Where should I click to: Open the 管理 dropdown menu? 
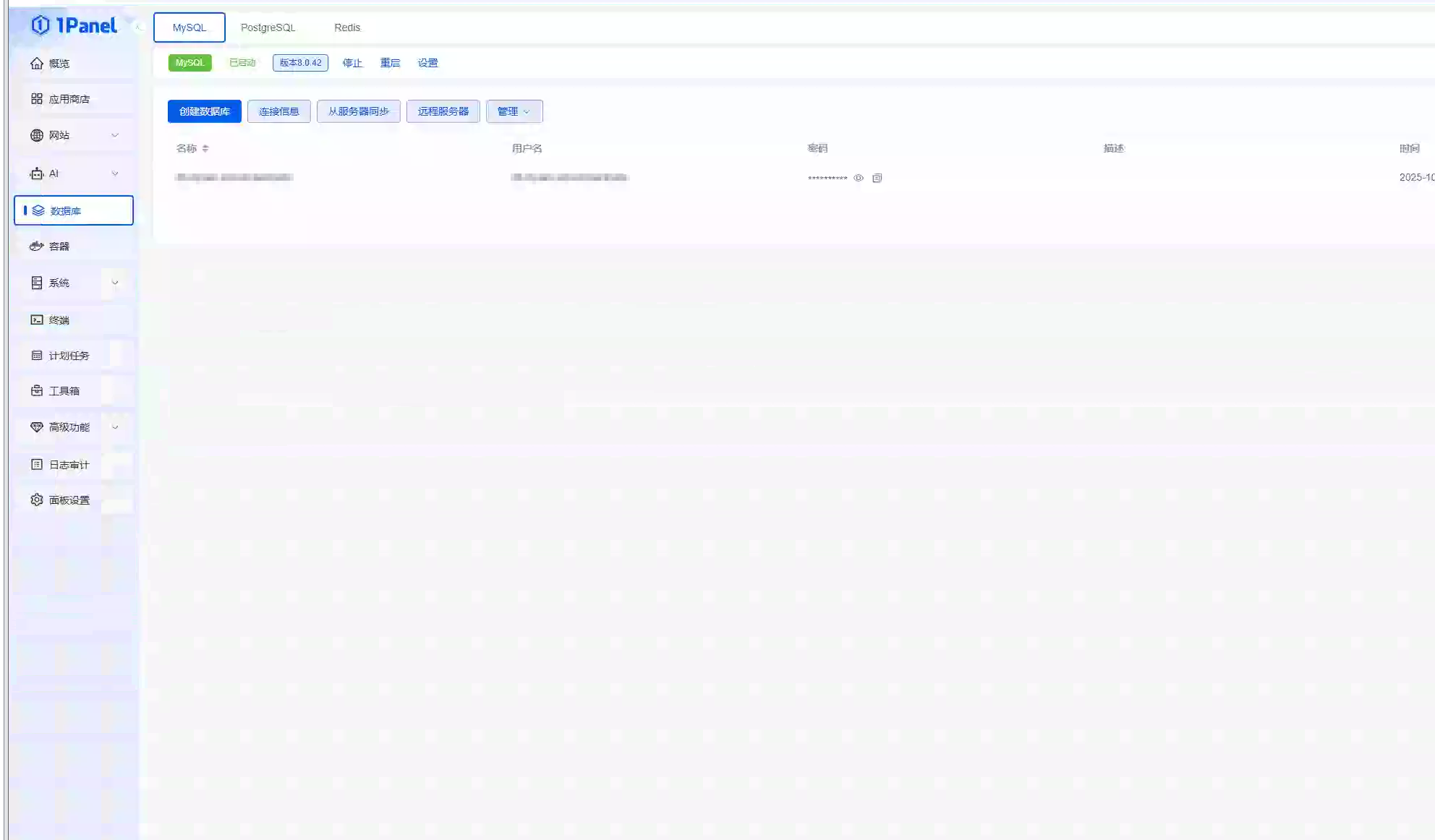tap(514, 111)
